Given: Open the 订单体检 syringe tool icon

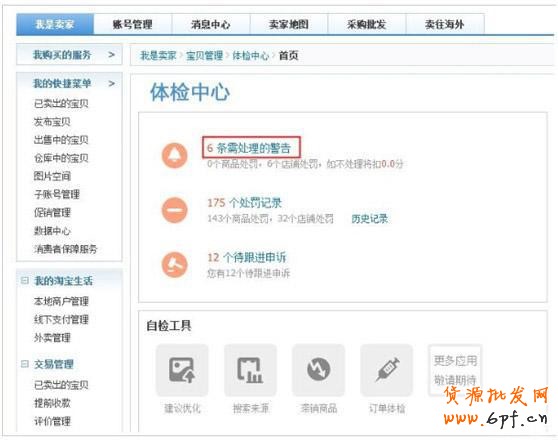Looking at the screenshot, I should tap(386, 370).
